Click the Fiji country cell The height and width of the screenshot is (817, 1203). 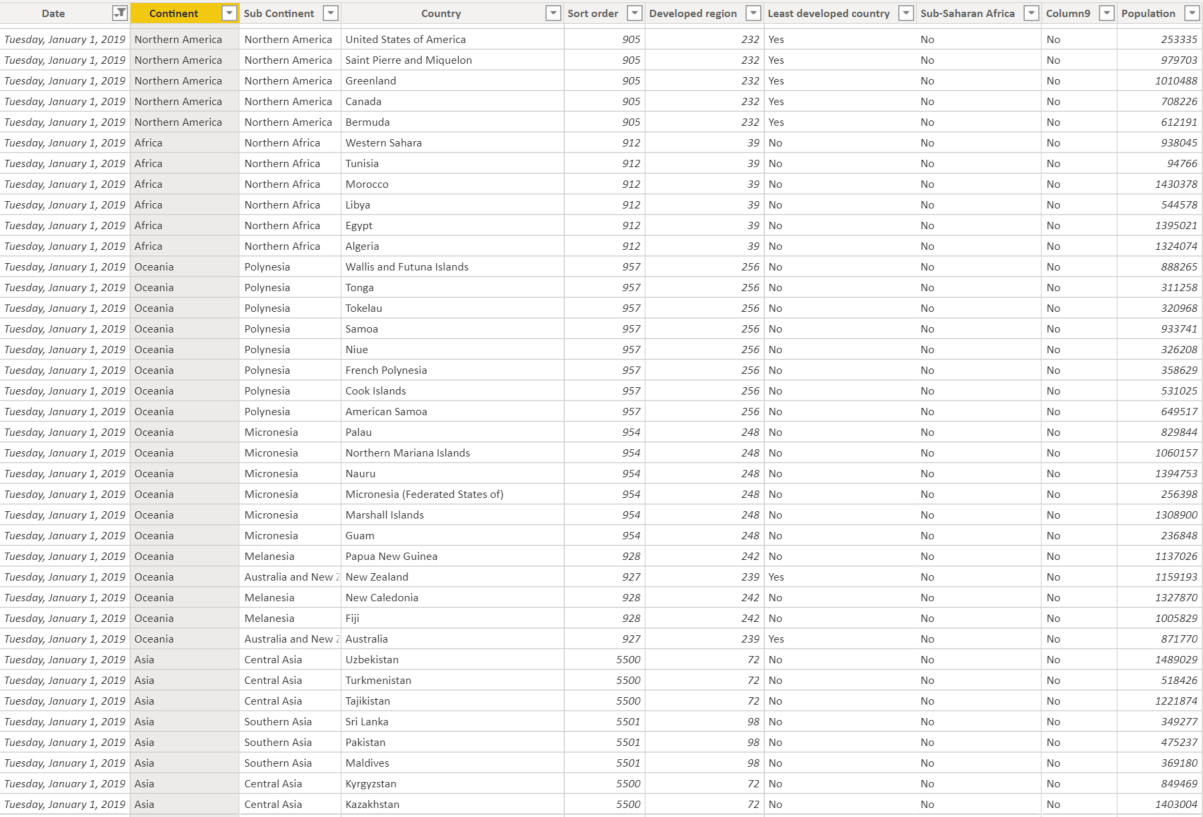tap(452, 618)
